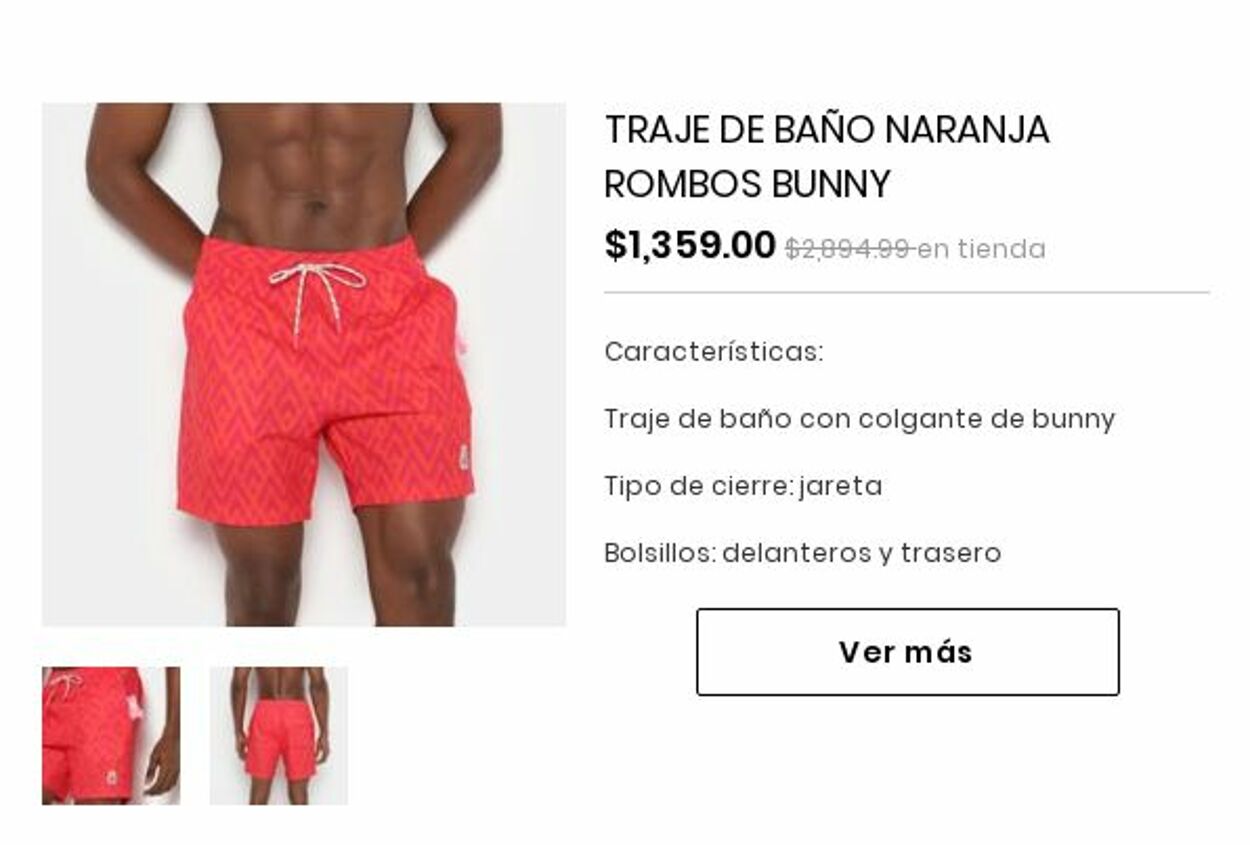Click the product title "Traje de baño naranja rombos bunny"

coord(827,157)
